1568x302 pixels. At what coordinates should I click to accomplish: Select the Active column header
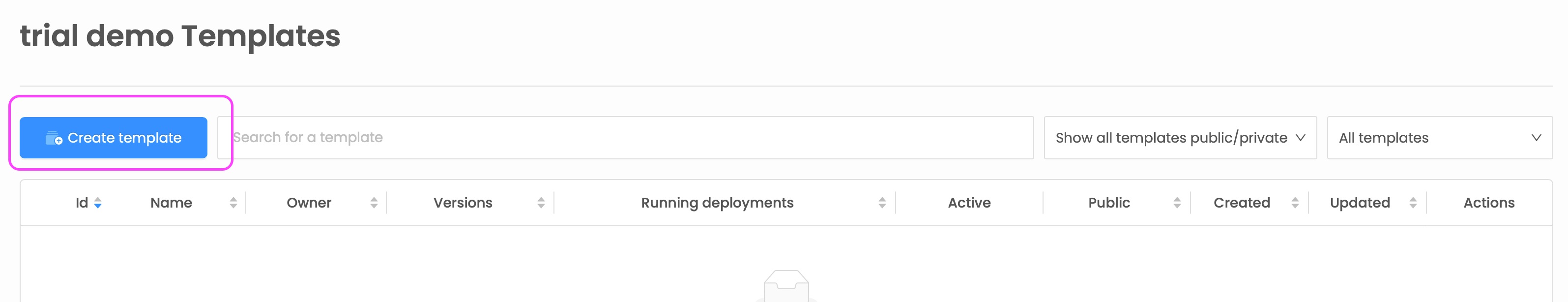(x=968, y=203)
